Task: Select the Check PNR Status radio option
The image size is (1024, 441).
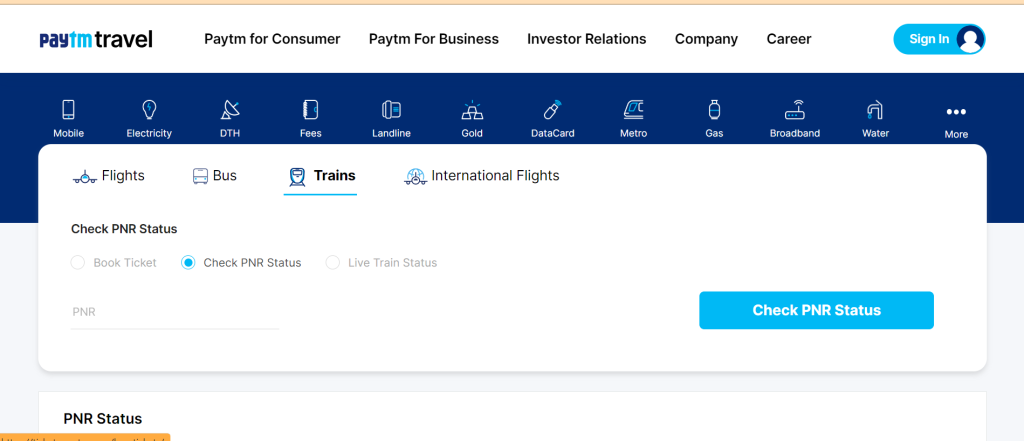Action: point(188,263)
